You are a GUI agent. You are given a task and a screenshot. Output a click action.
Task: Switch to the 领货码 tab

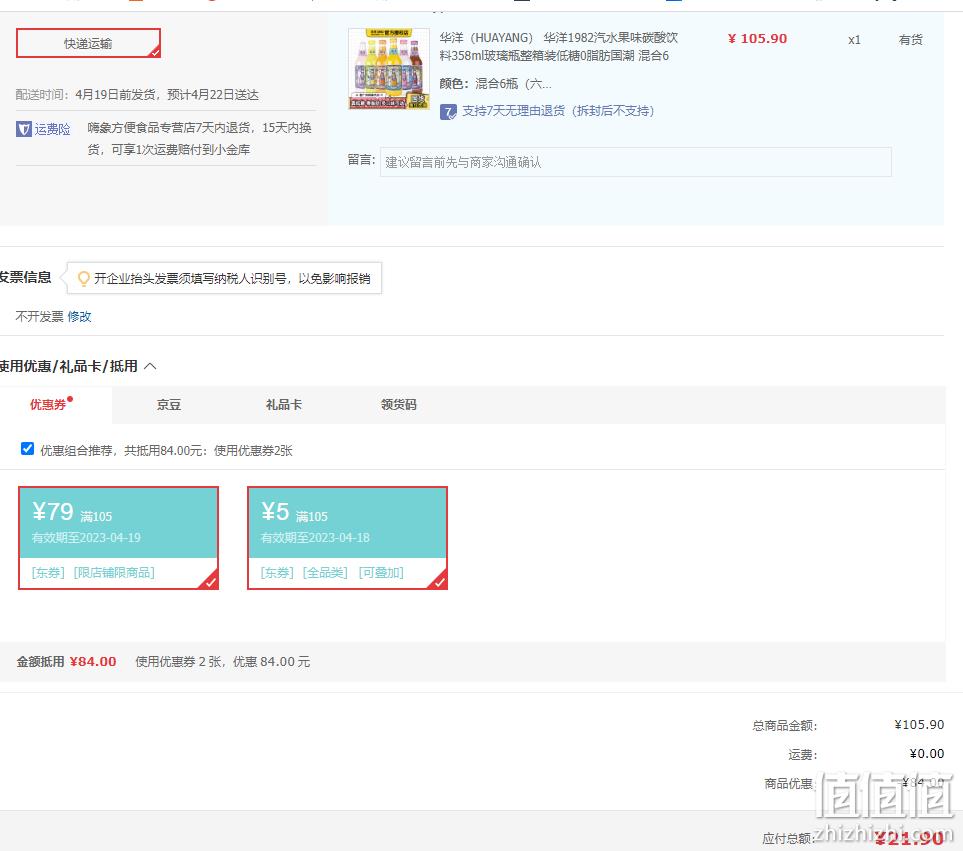399,405
